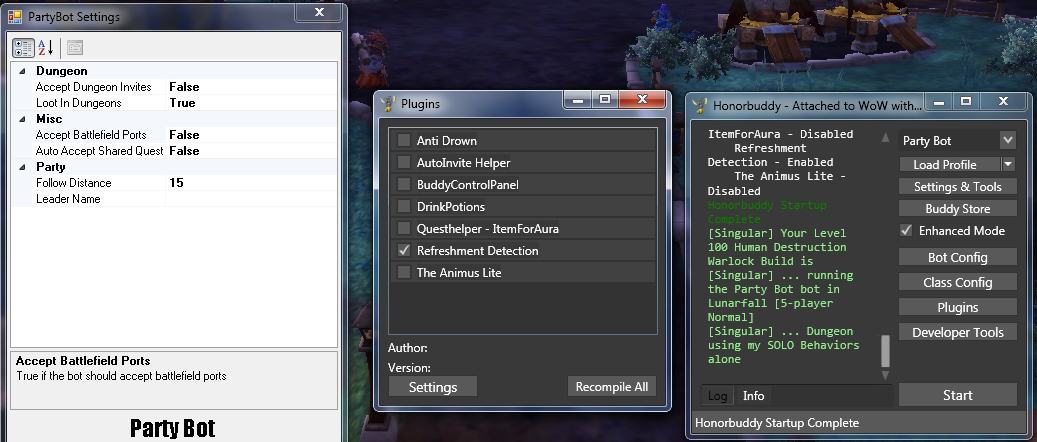Start the bot with the Start button
This screenshot has width=1037, height=442.
coord(958,395)
